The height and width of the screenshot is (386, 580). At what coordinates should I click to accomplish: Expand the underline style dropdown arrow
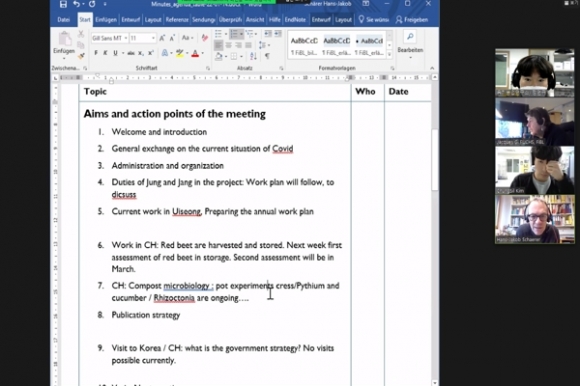click(x=122, y=54)
